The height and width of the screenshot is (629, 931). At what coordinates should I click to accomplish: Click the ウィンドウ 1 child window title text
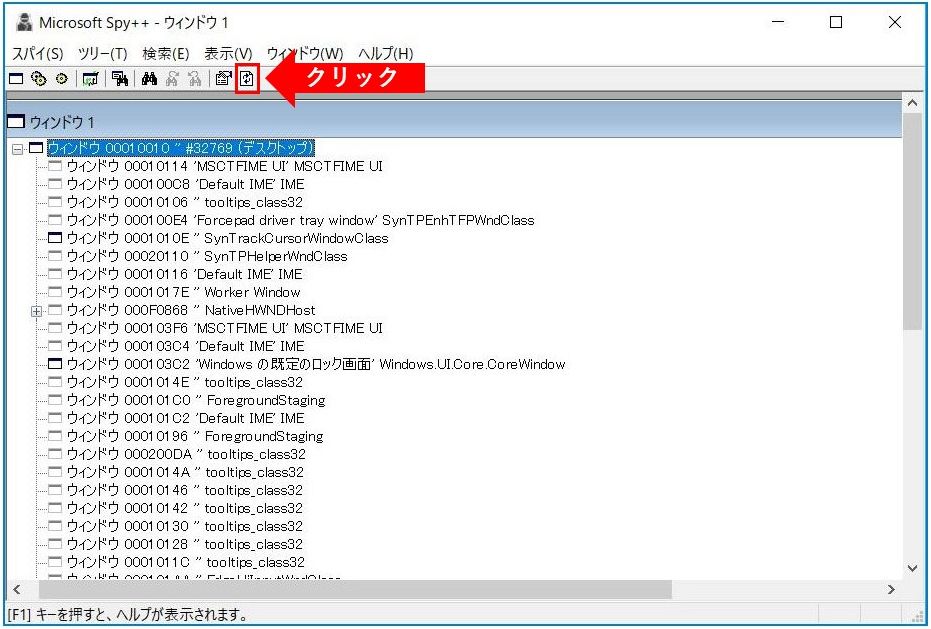coord(62,122)
